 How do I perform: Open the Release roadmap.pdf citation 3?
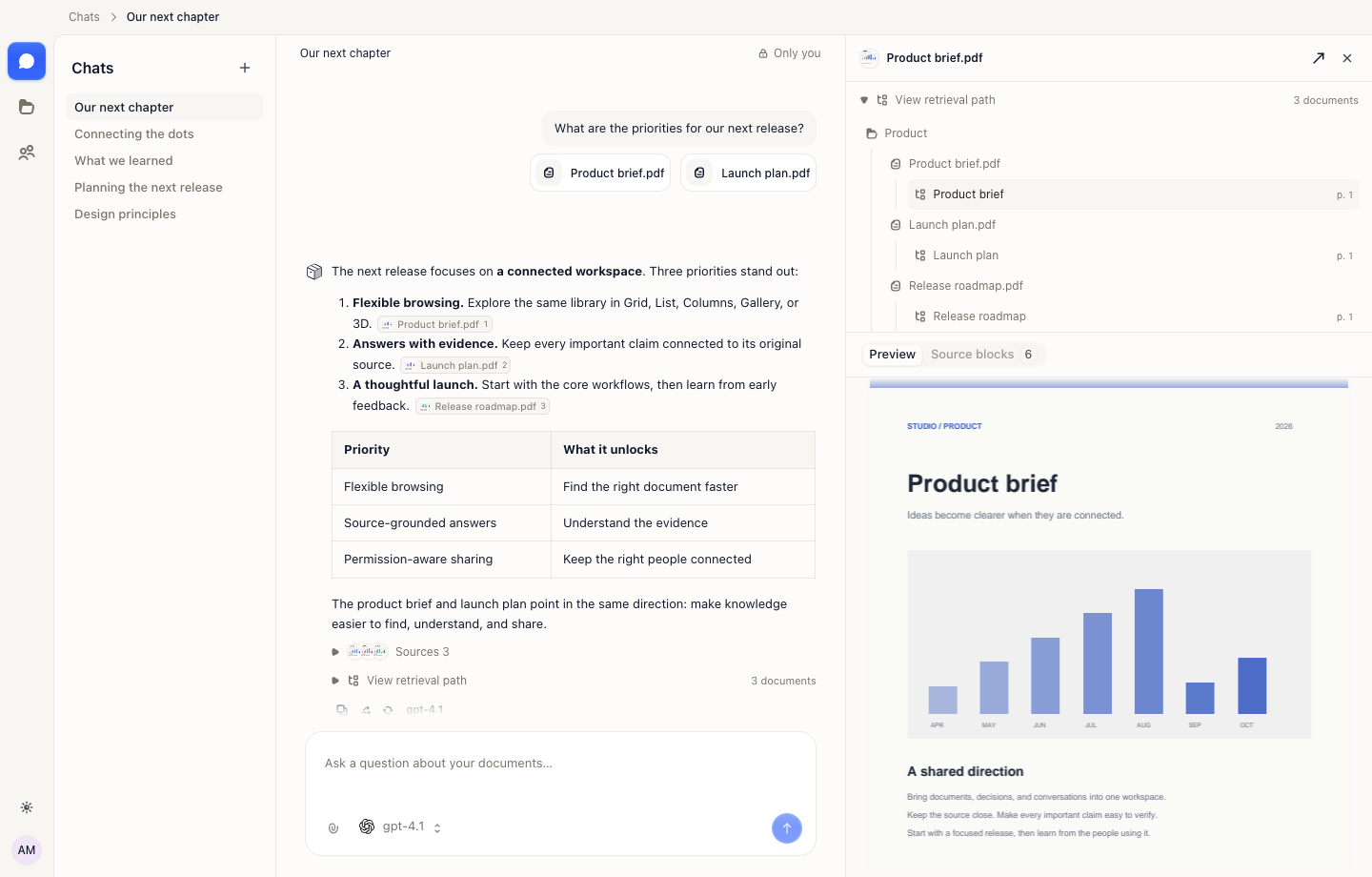pos(482,406)
